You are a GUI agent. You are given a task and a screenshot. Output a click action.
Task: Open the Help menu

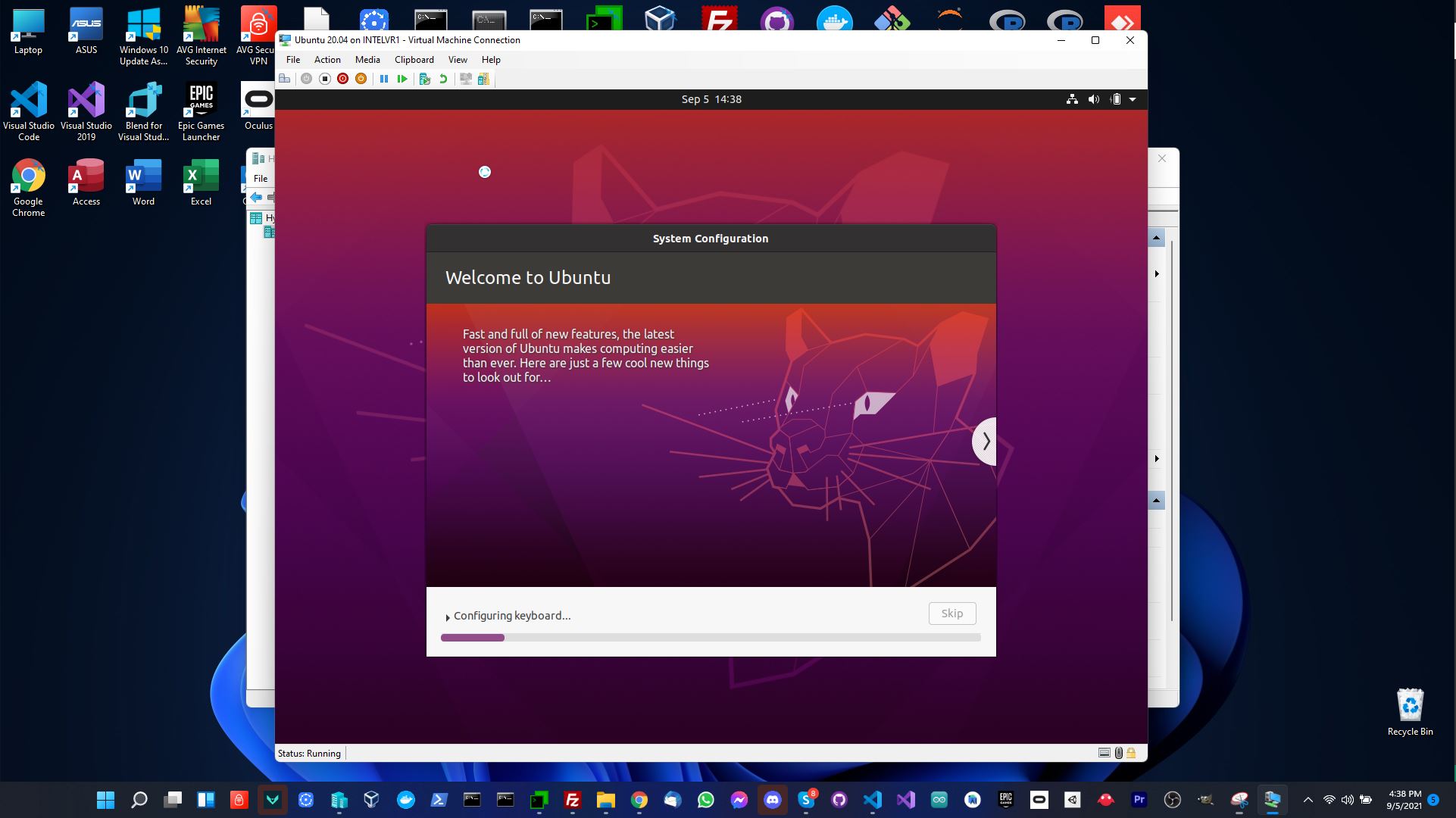click(491, 60)
